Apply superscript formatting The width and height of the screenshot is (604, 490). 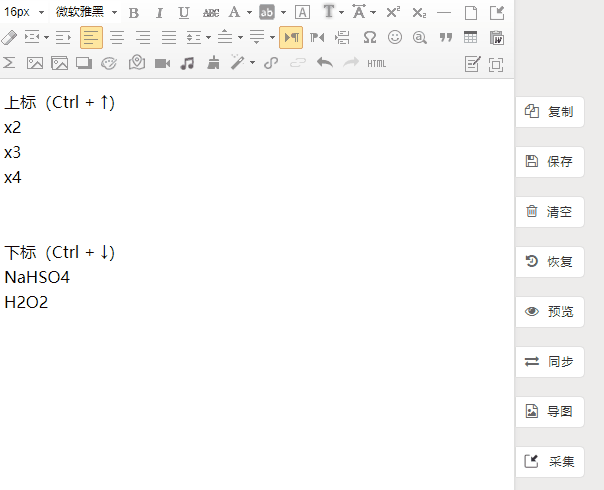click(x=393, y=13)
